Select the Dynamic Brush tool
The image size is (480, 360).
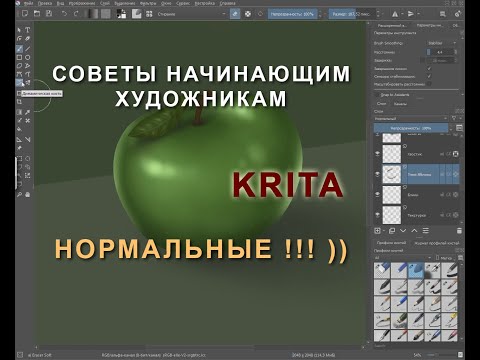click(20, 82)
